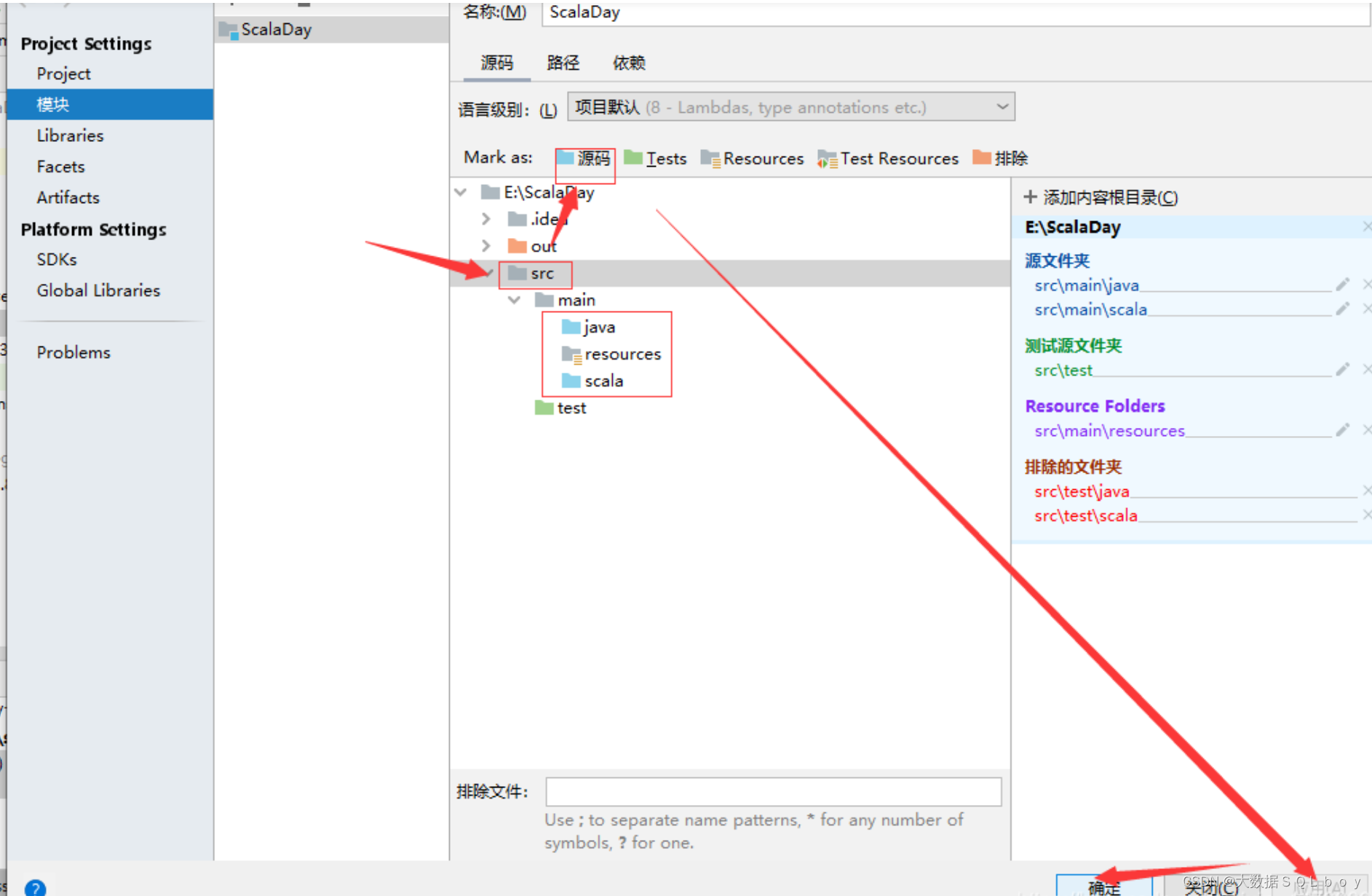Select the green test folder icon
Screen dimensions: 1372x896
[544, 408]
